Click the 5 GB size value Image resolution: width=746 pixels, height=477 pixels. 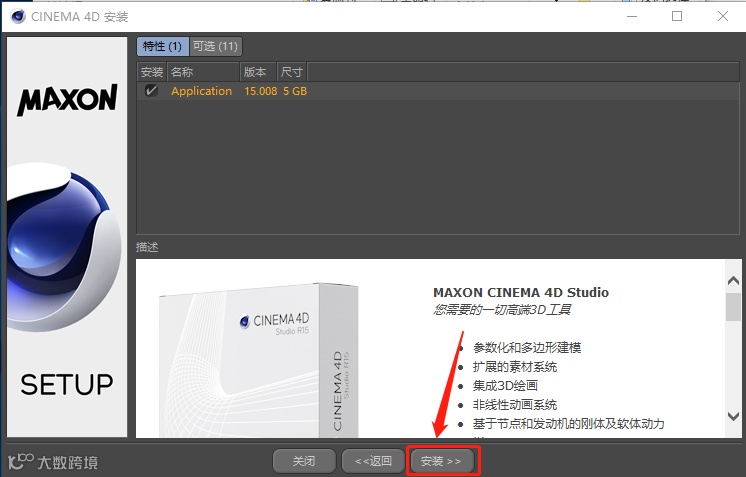click(295, 91)
